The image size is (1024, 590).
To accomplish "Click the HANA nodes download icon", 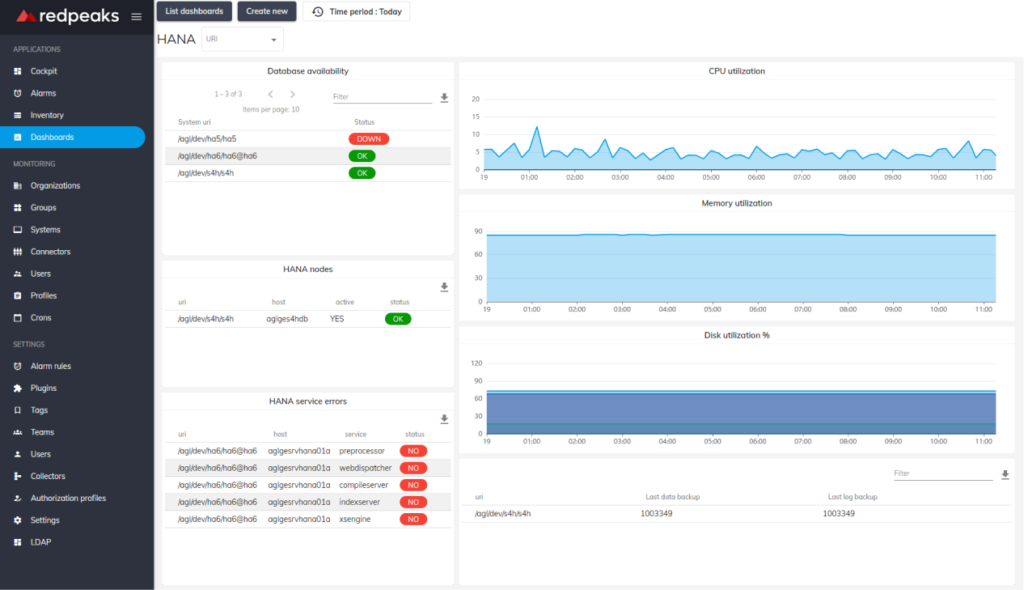I will coord(444,287).
